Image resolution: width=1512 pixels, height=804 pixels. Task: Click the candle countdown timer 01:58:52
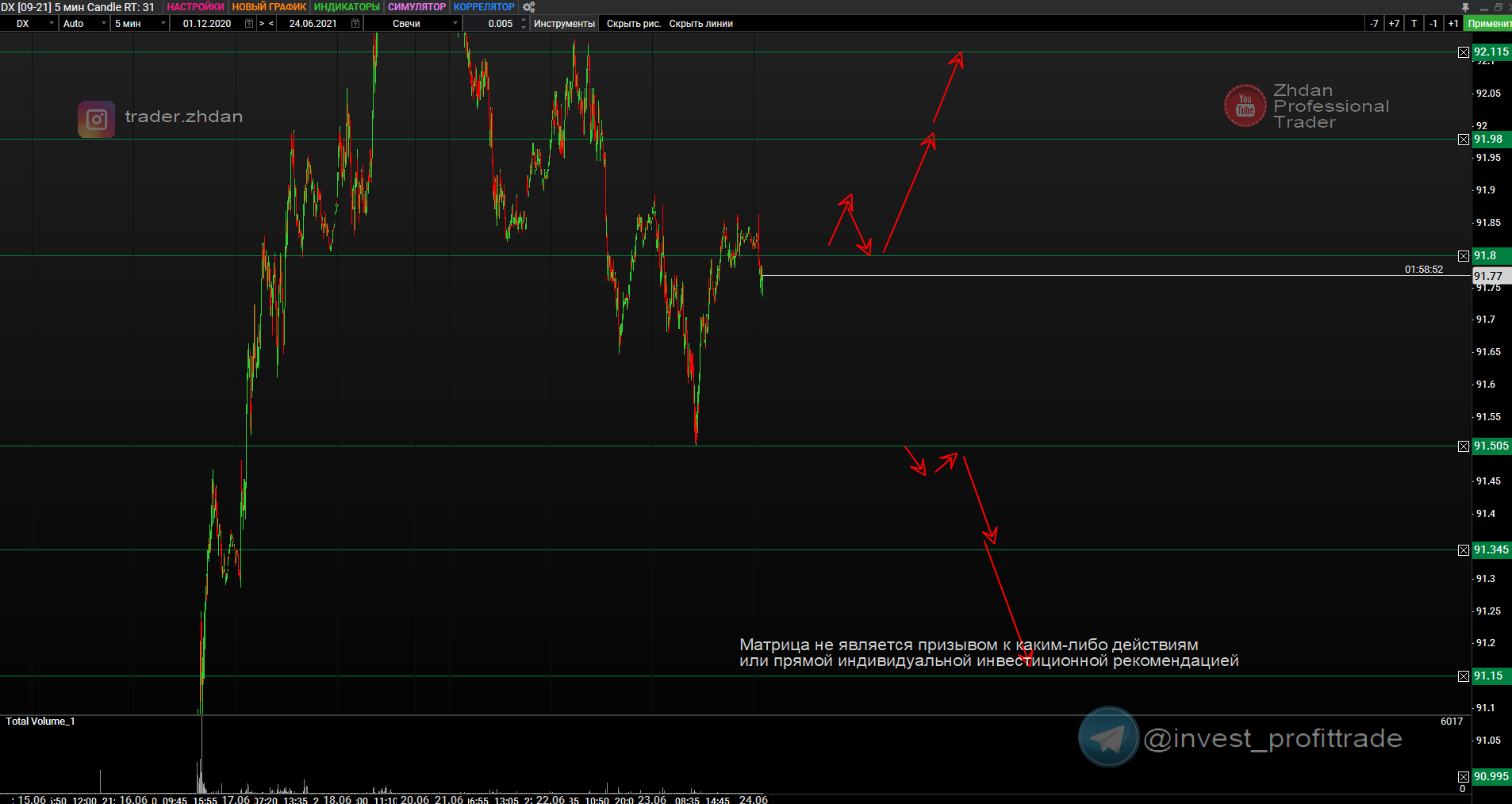1424,270
